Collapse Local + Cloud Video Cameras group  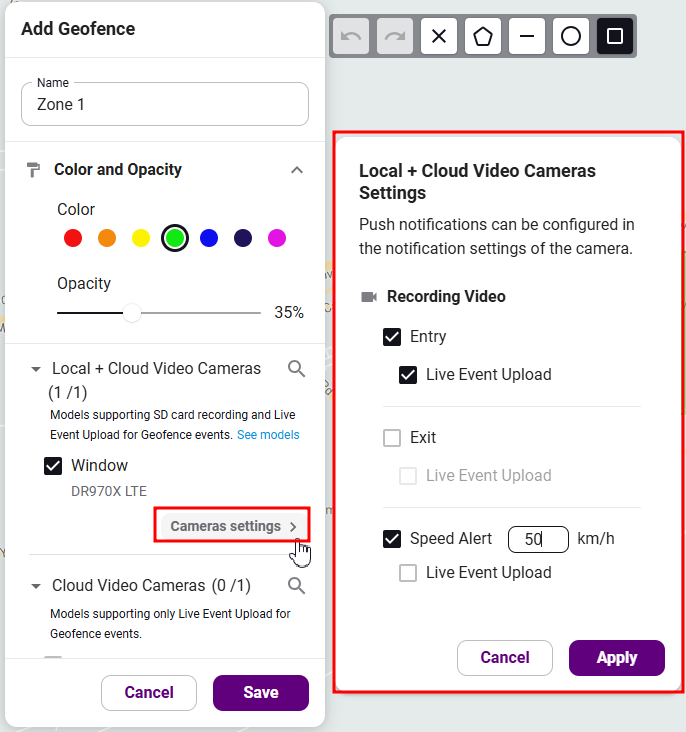(x=35, y=369)
